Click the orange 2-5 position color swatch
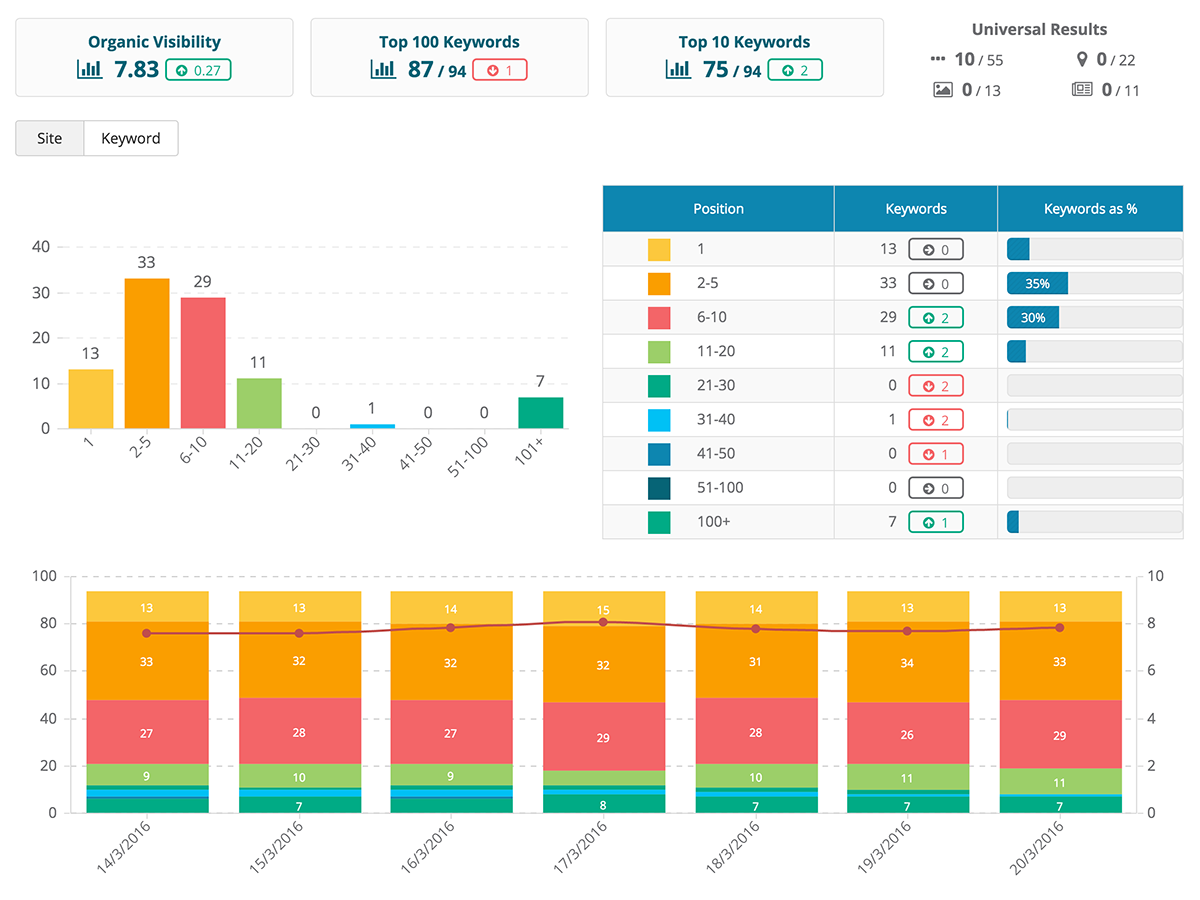This screenshot has width=1200, height=900. 659,284
